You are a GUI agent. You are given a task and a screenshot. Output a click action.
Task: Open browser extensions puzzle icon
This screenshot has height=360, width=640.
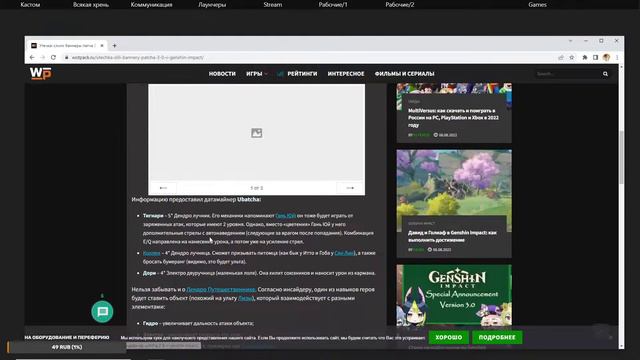point(584,58)
